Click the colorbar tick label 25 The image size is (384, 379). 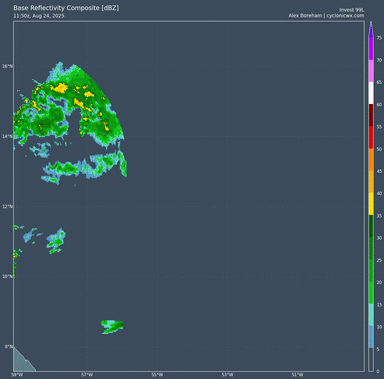pyautogui.click(x=379, y=260)
